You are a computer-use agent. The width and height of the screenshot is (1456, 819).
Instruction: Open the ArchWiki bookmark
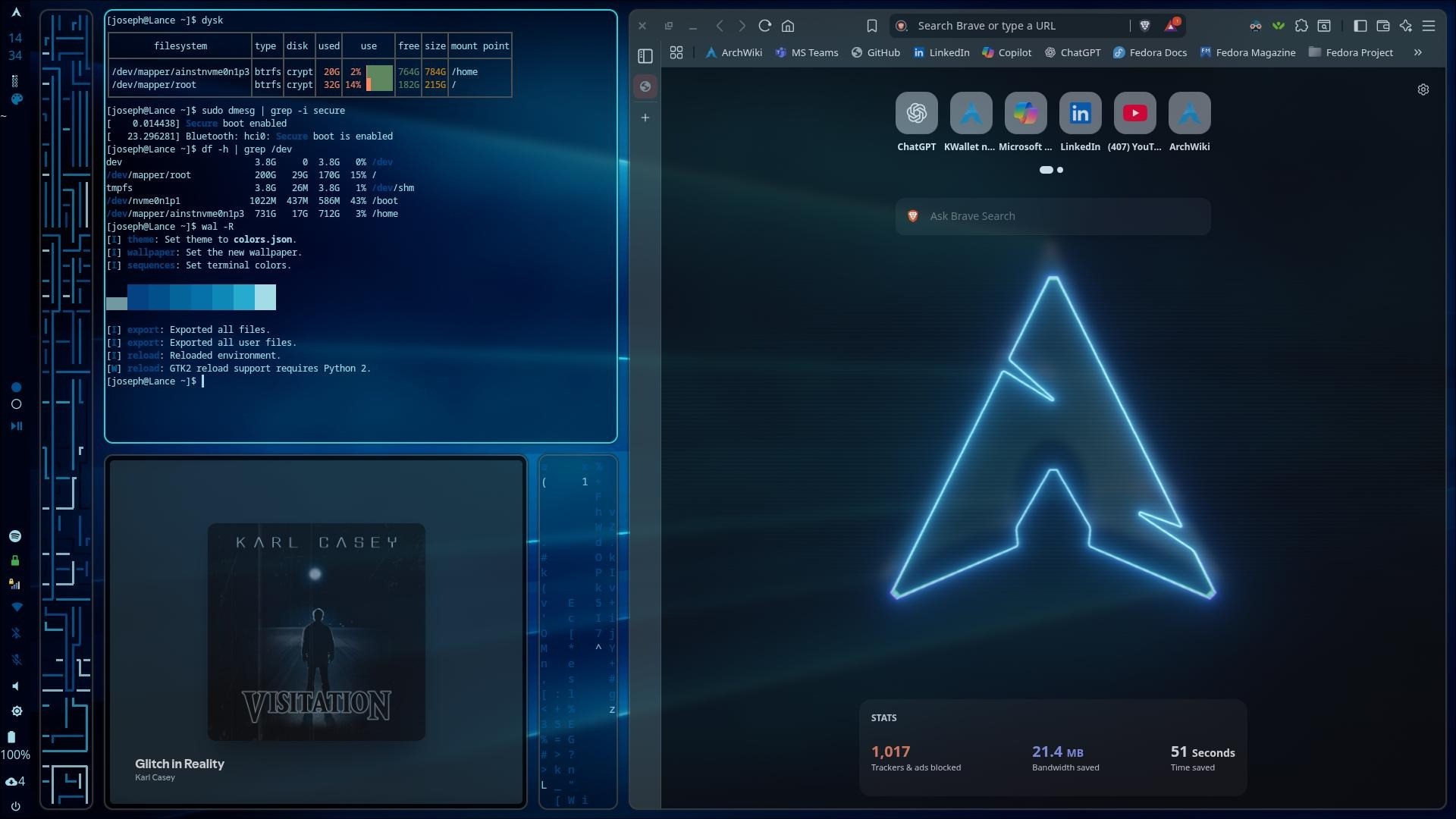pos(733,52)
